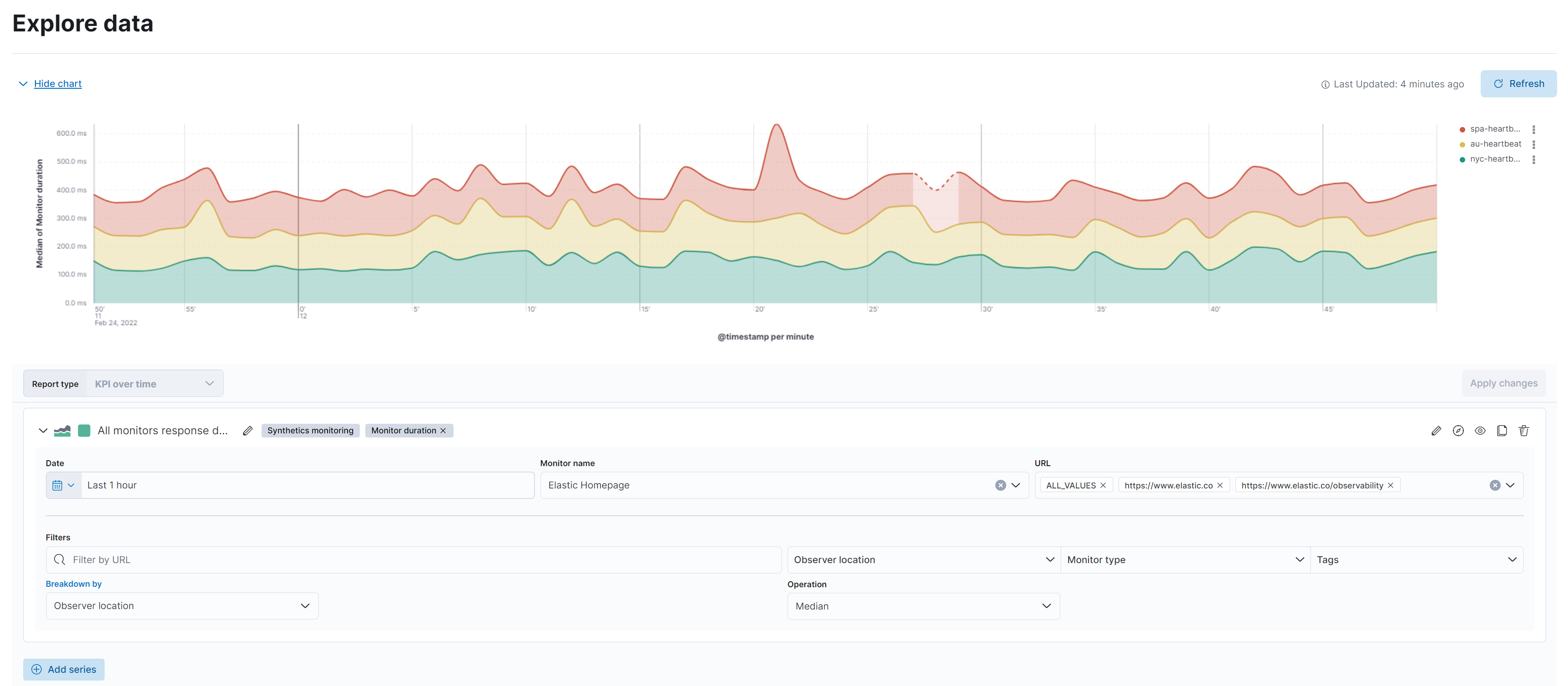The image size is (1568, 686).
Task: Hide the chart using the Hide chart link
Action: coord(57,83)
